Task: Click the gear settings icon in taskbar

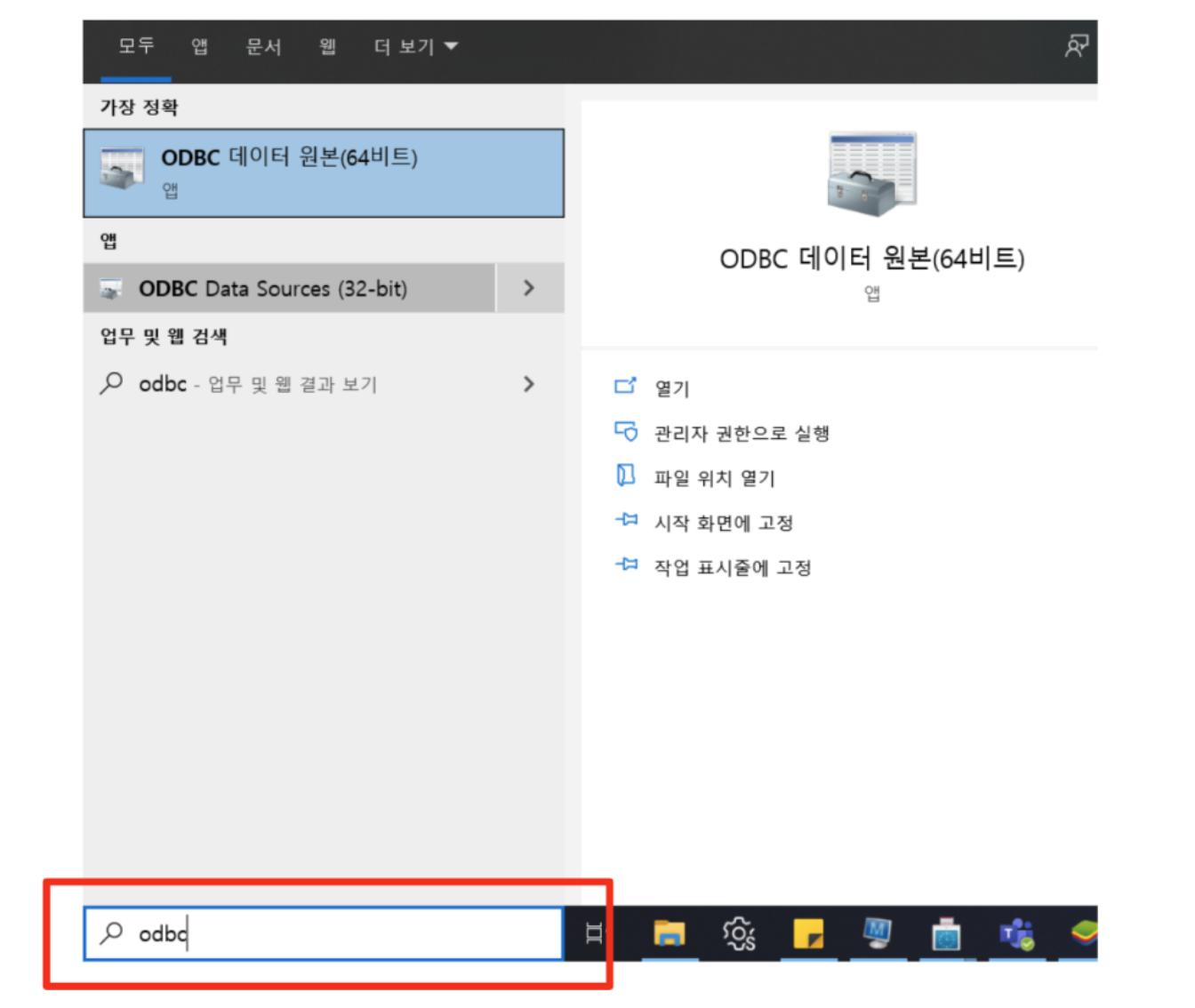Action: click(739, 934)
